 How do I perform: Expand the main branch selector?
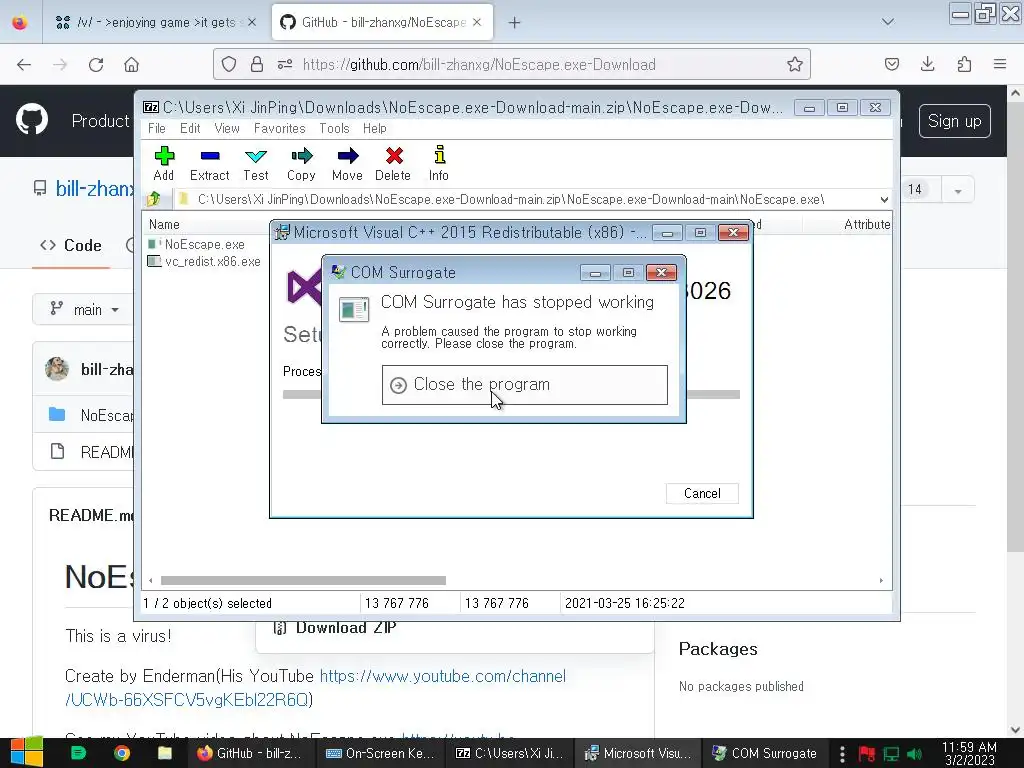tap(84, 310)
